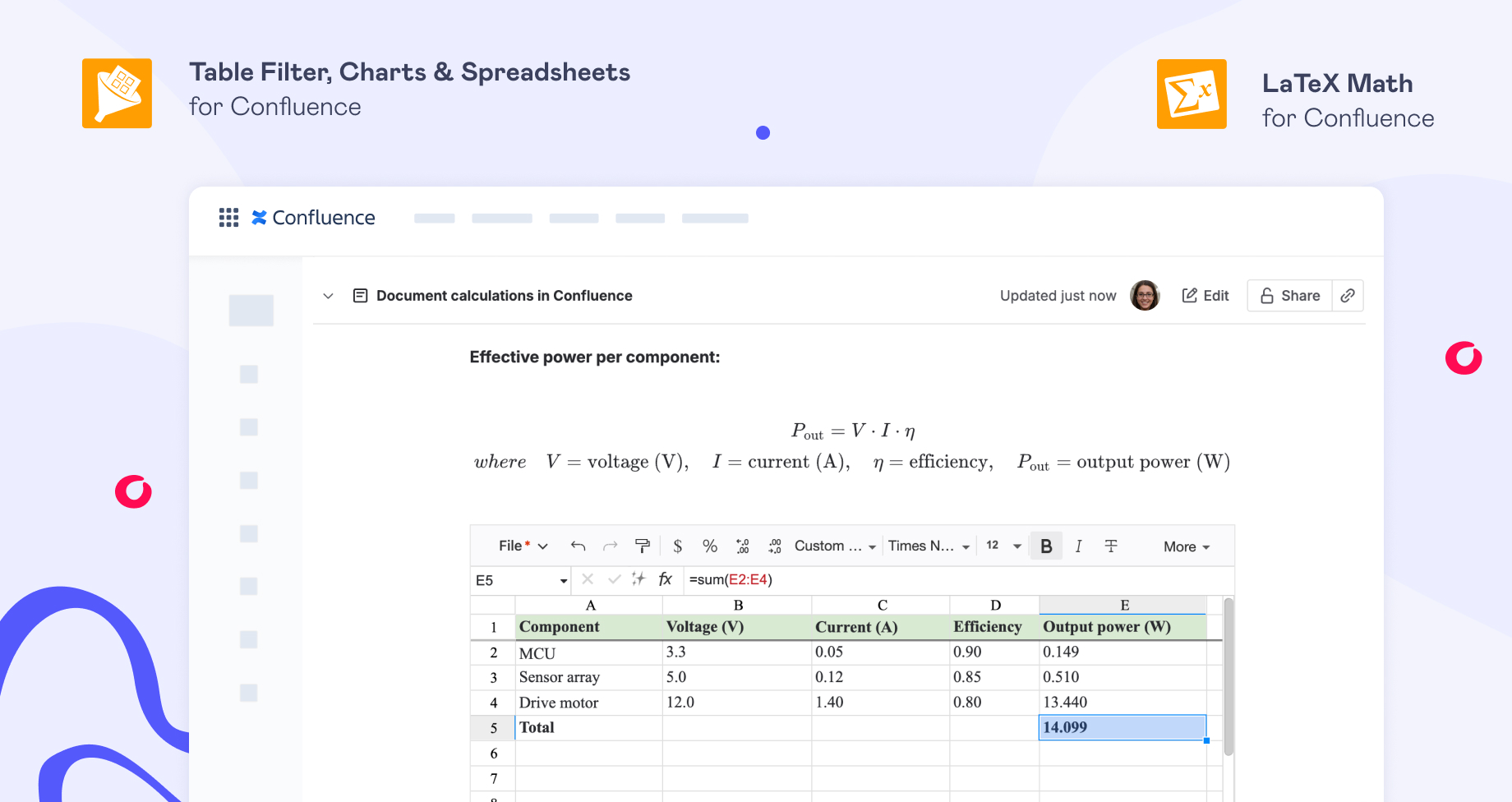Toggle bold formatting
Screen dimensions: 1512x802
click(1046, 546)
